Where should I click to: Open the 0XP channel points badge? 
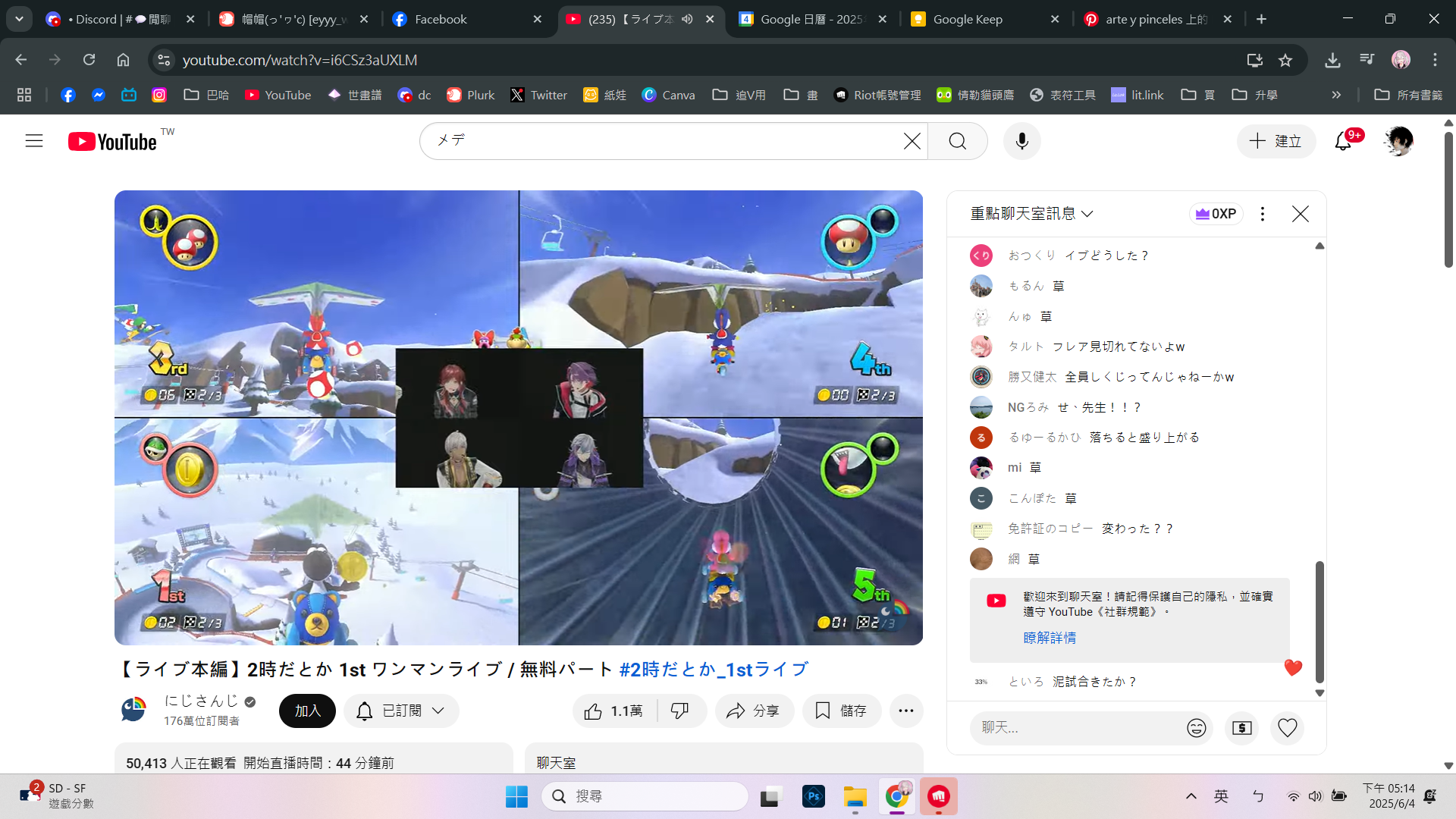click(1216, 214)
